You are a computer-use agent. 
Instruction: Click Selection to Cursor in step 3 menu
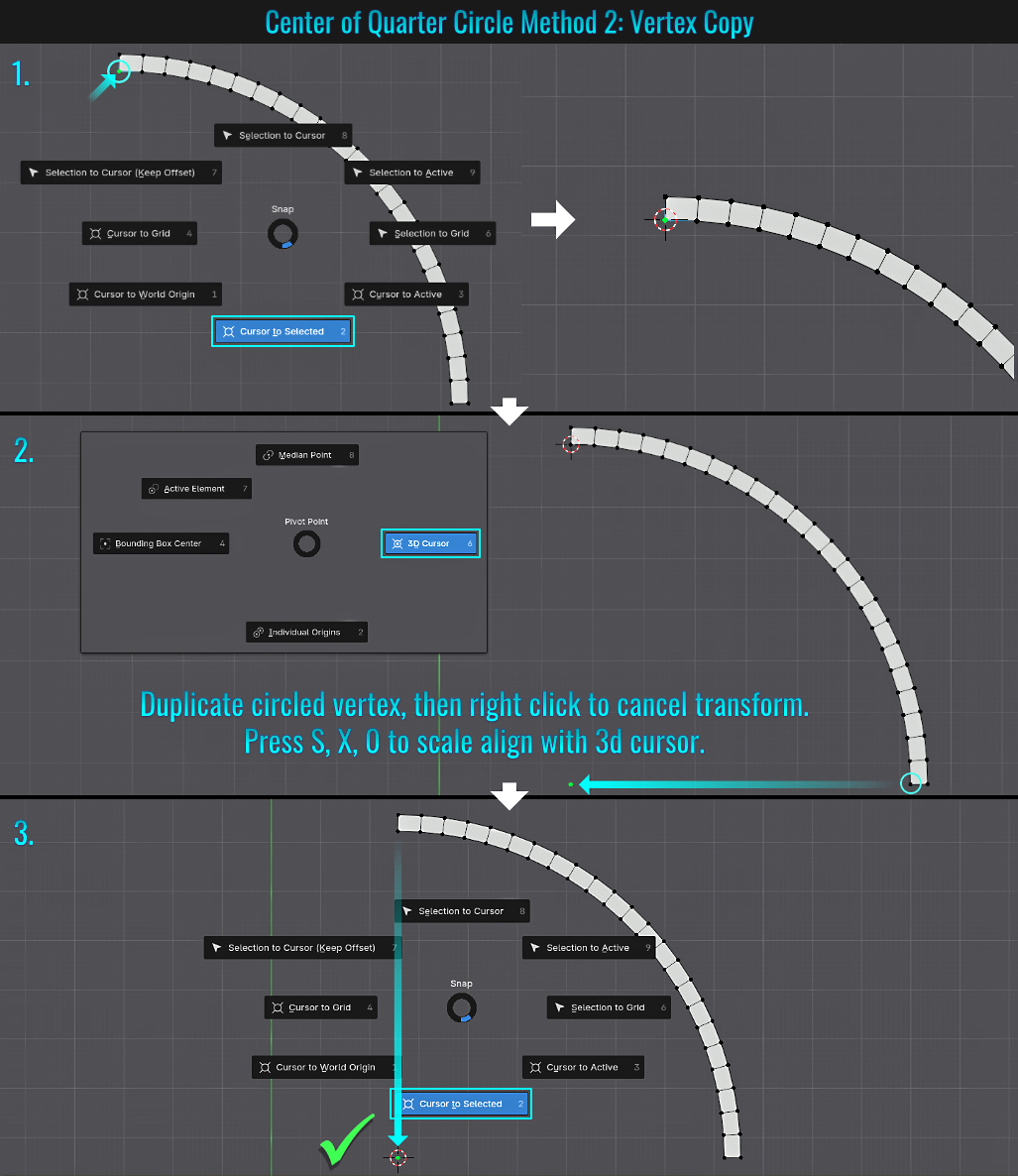[461, 911]
